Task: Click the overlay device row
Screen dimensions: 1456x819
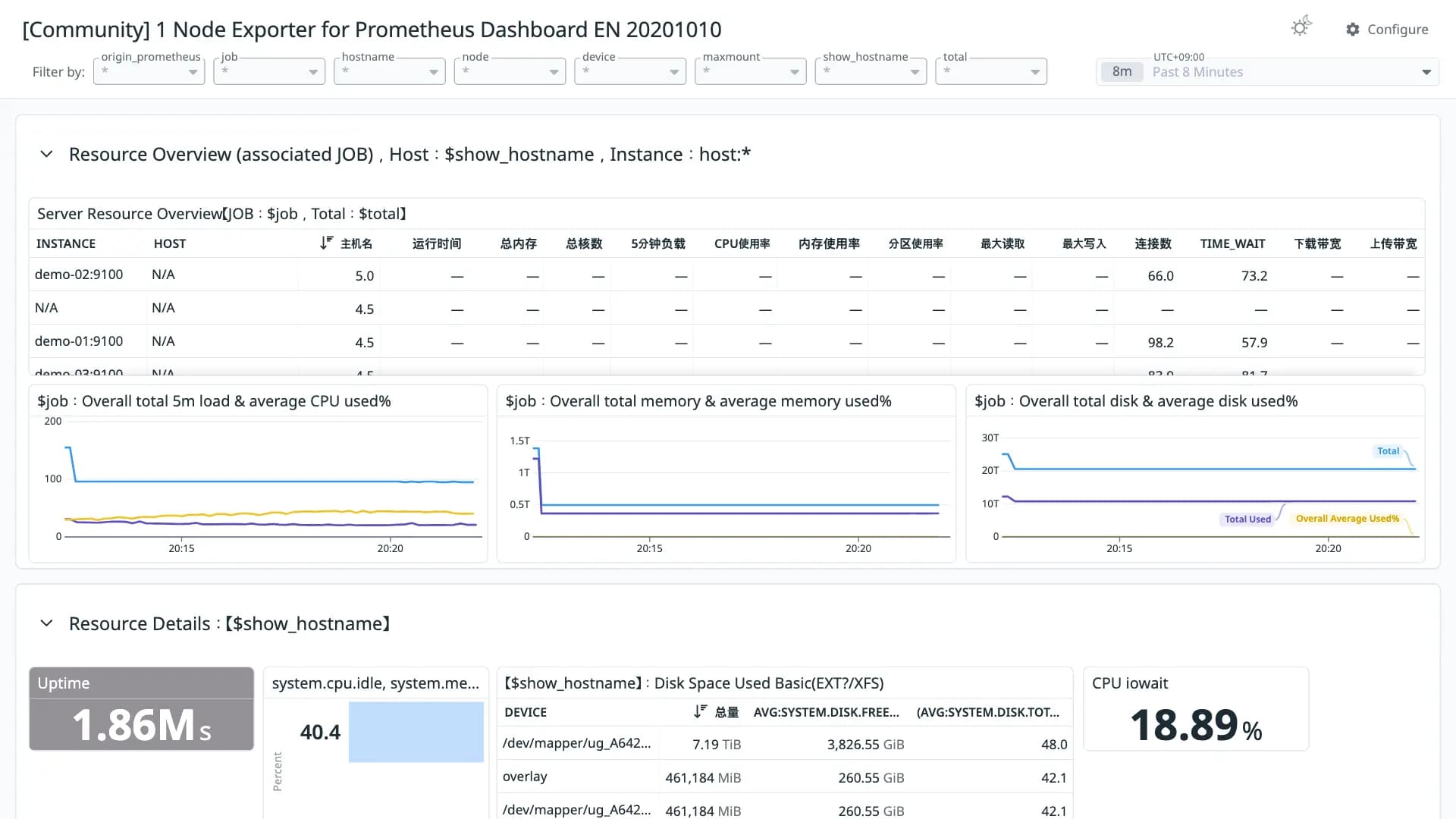Action: pos(785,777)
